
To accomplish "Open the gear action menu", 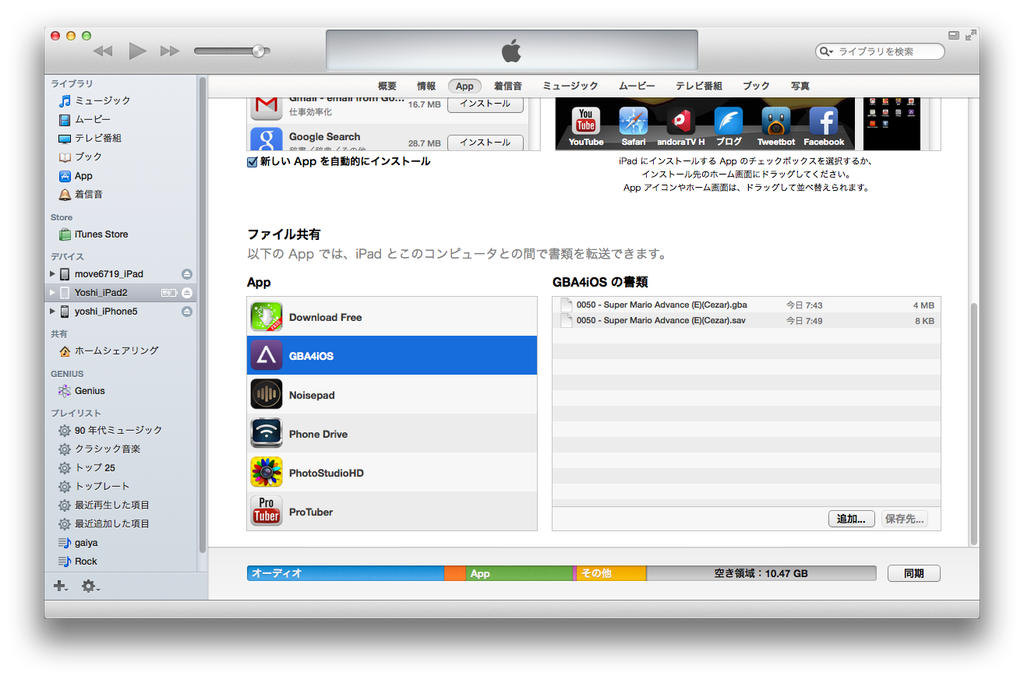I will pos(89,586).
